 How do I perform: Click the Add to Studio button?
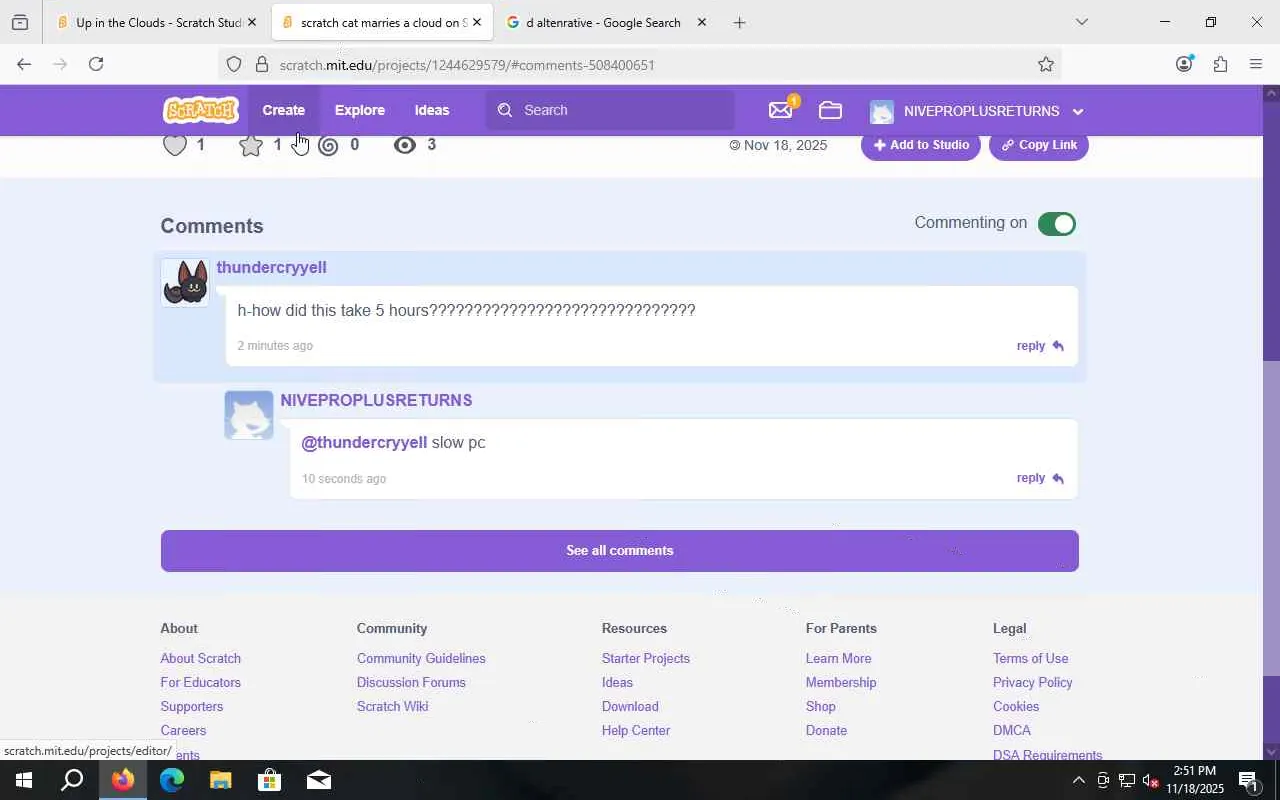coord(921,145)
